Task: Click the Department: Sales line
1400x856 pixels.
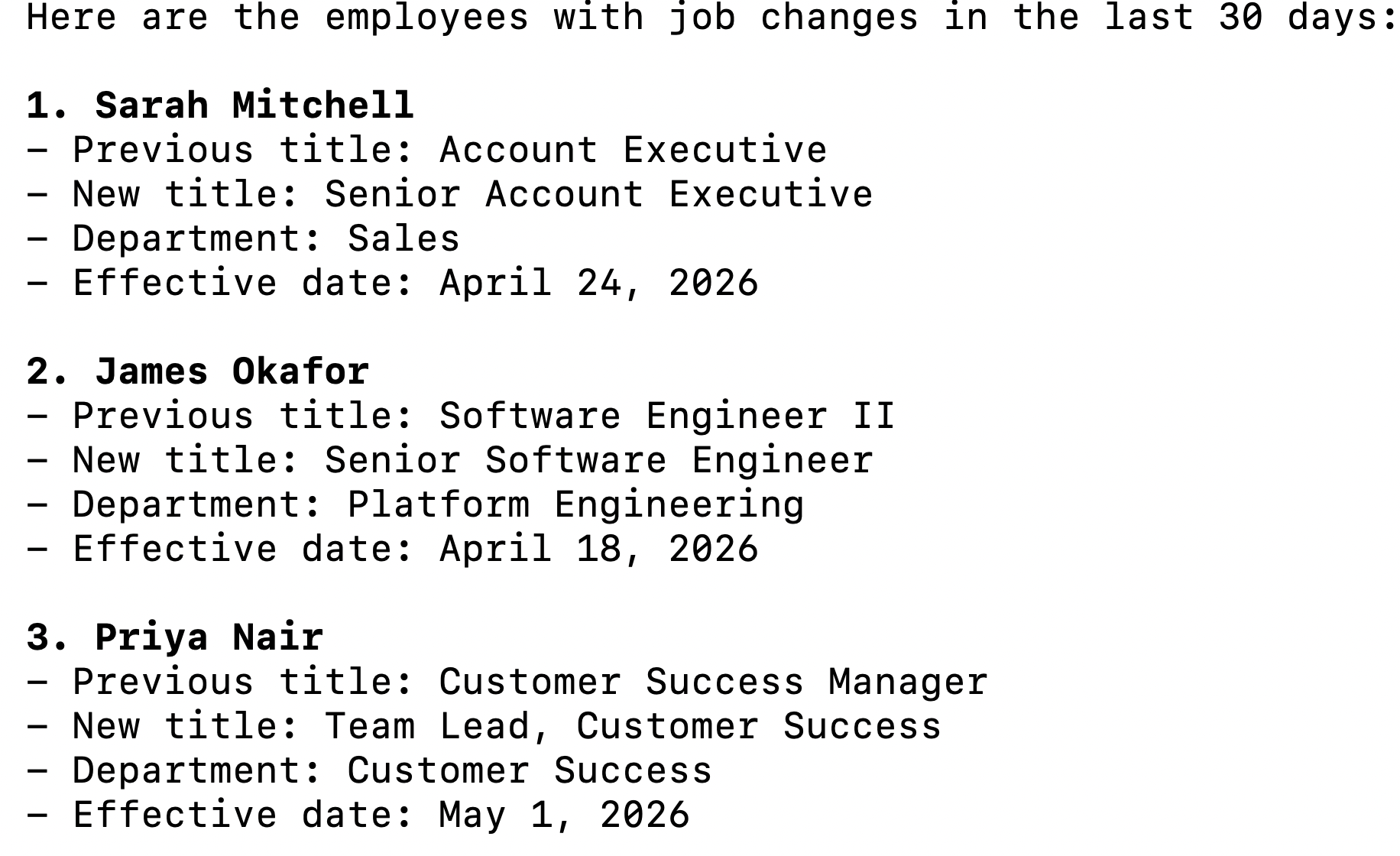Action: pyautogui.click(x=243, y=238)
